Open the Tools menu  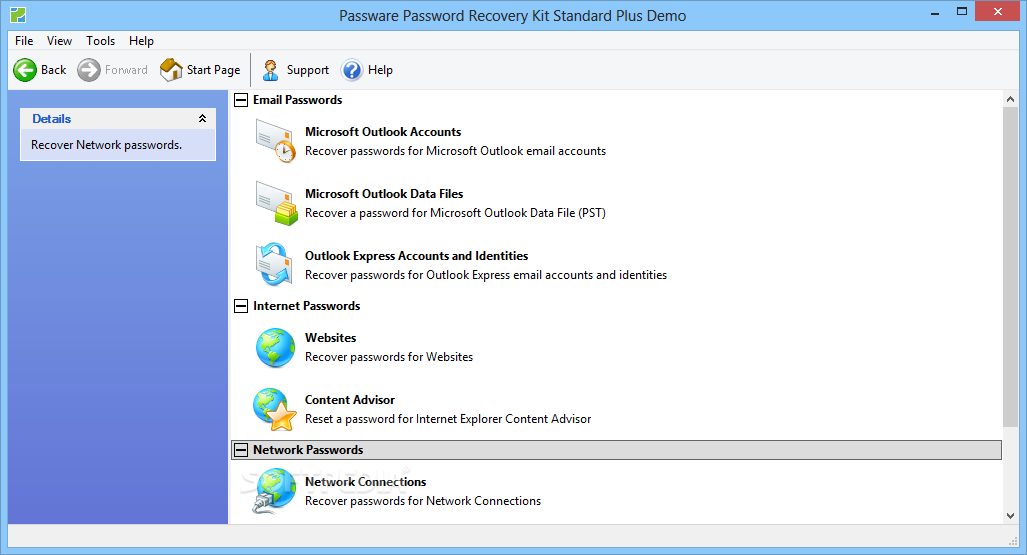100,41
